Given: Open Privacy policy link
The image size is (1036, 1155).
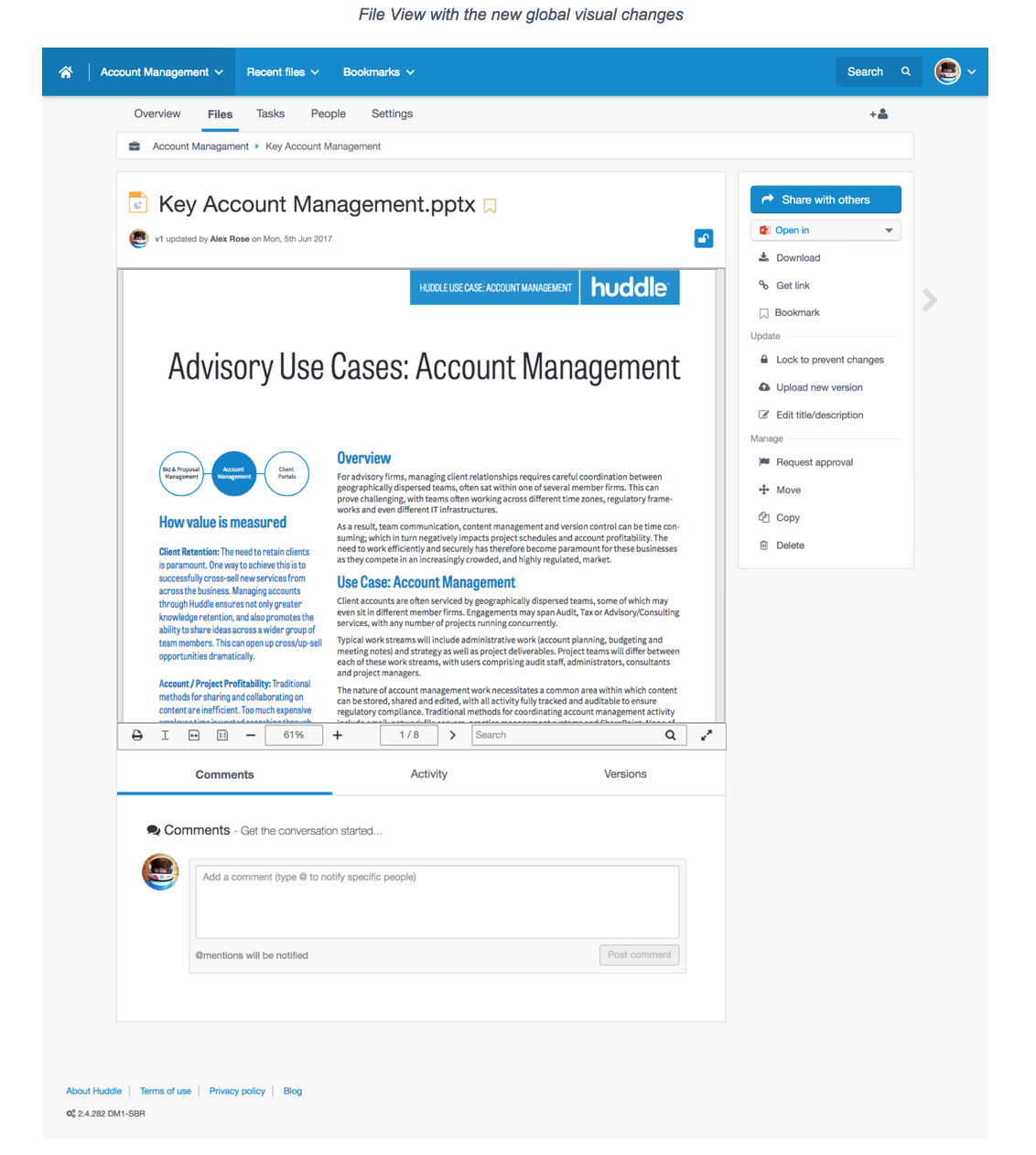Looking at the screenshot, I should (x=237, y=1091).
